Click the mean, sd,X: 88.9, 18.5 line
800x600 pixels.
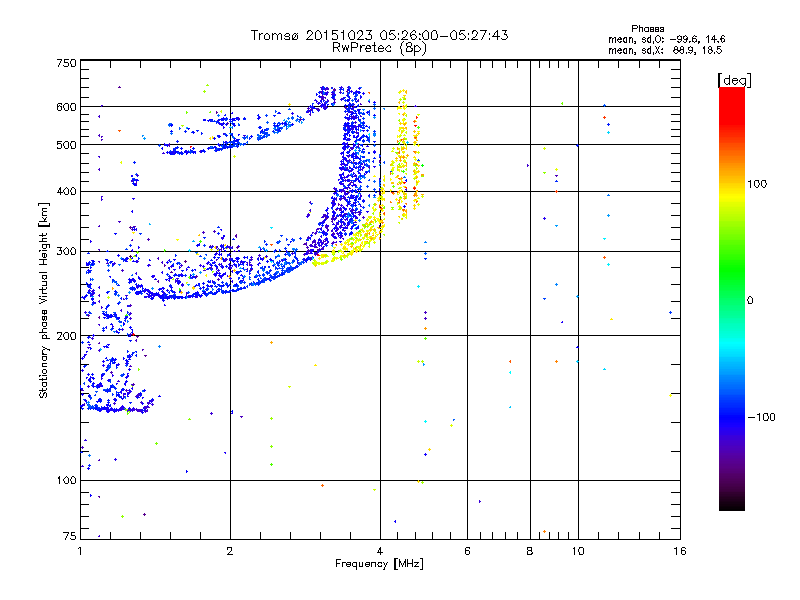[665, 50]
